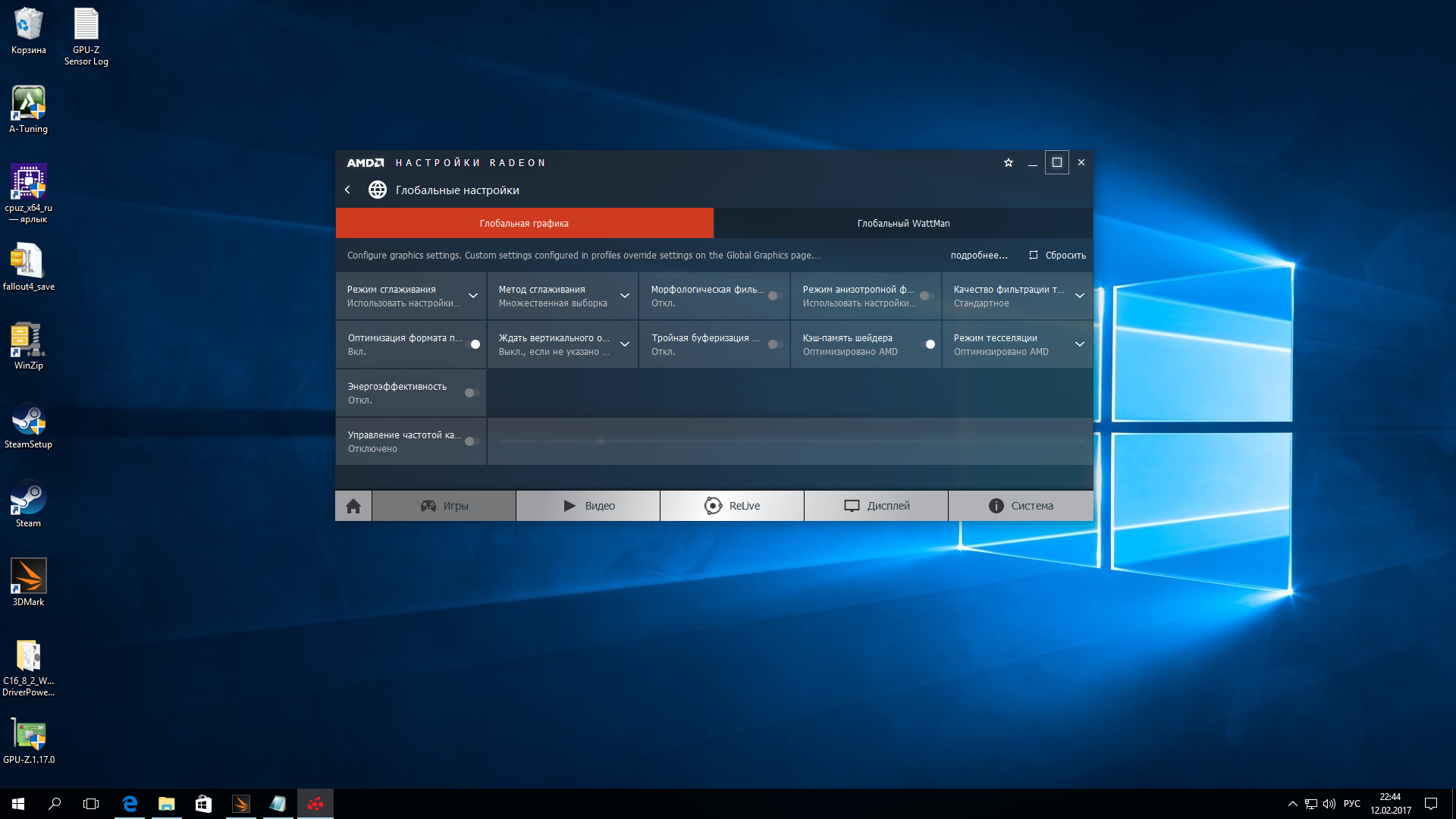Click the Сбросить reset button
This screenshot has width=1456, height=819.
[x=1058, y=255]
